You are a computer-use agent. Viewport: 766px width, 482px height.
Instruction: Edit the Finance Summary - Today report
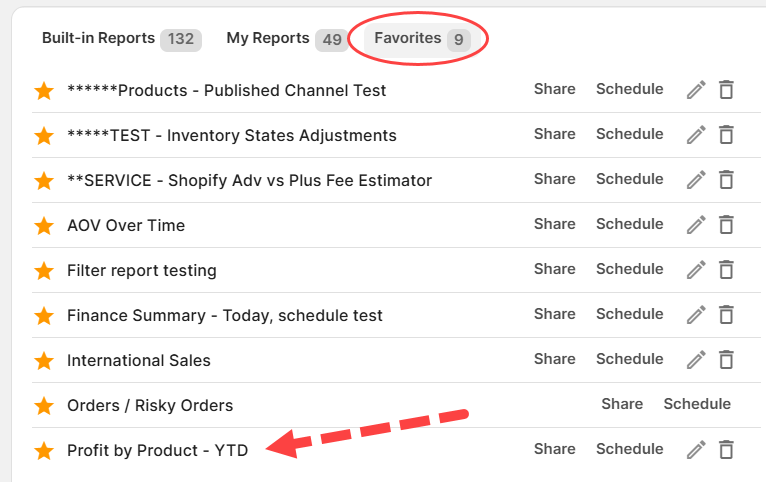696,315
